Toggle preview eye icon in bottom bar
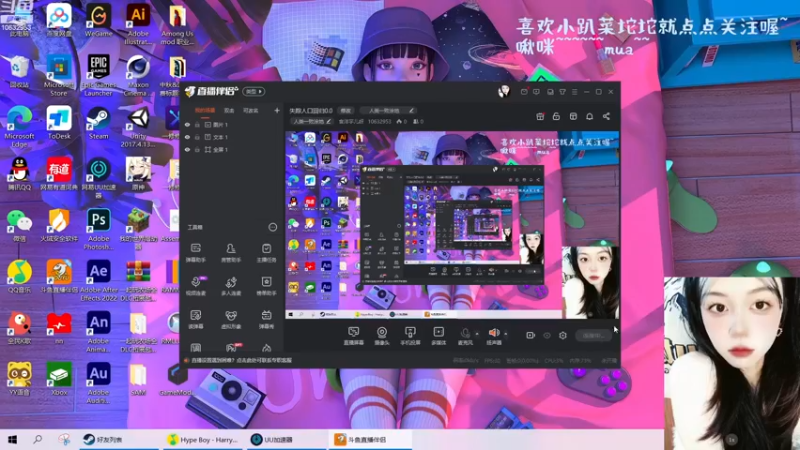The image size is (800, 450). point(547,336)
